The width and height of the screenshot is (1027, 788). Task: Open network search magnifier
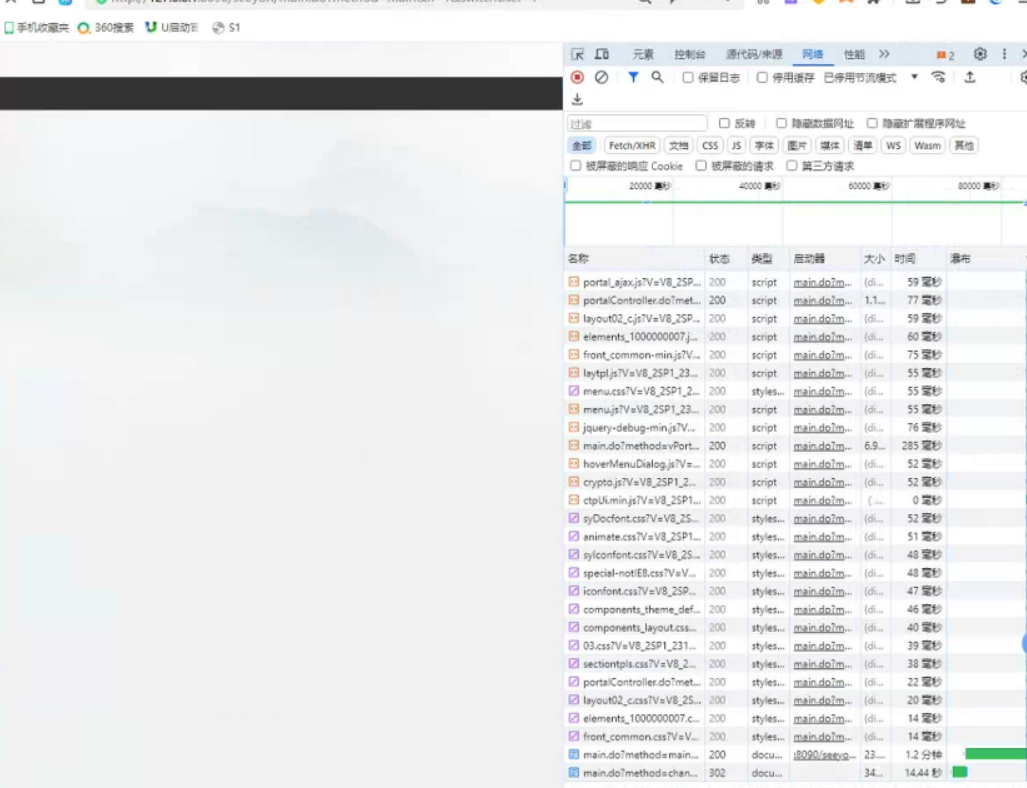pos(657,77)
